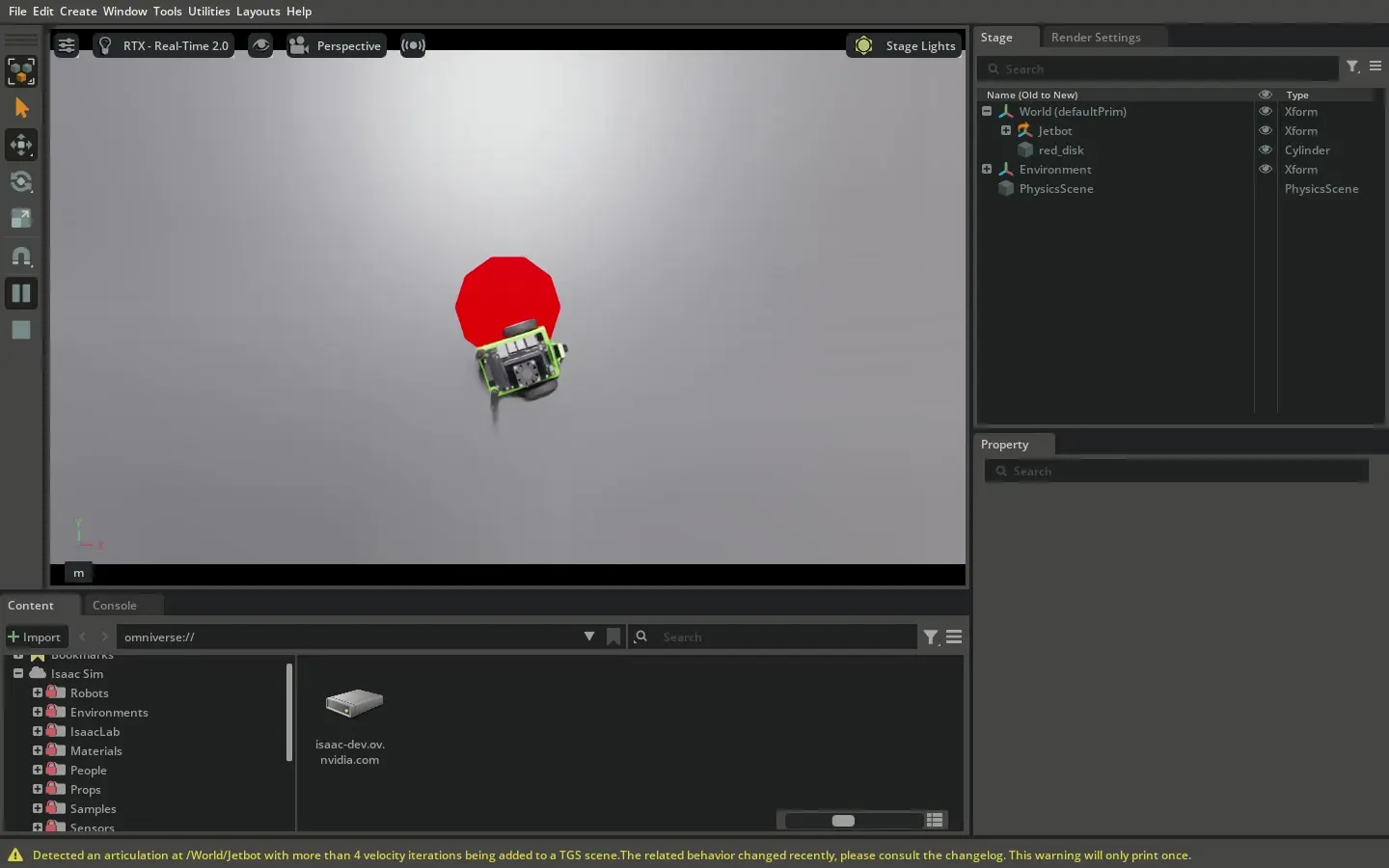Enable the Snap tool (magnet icon)
Screen dimensions: 1389x868
[21, 255]
